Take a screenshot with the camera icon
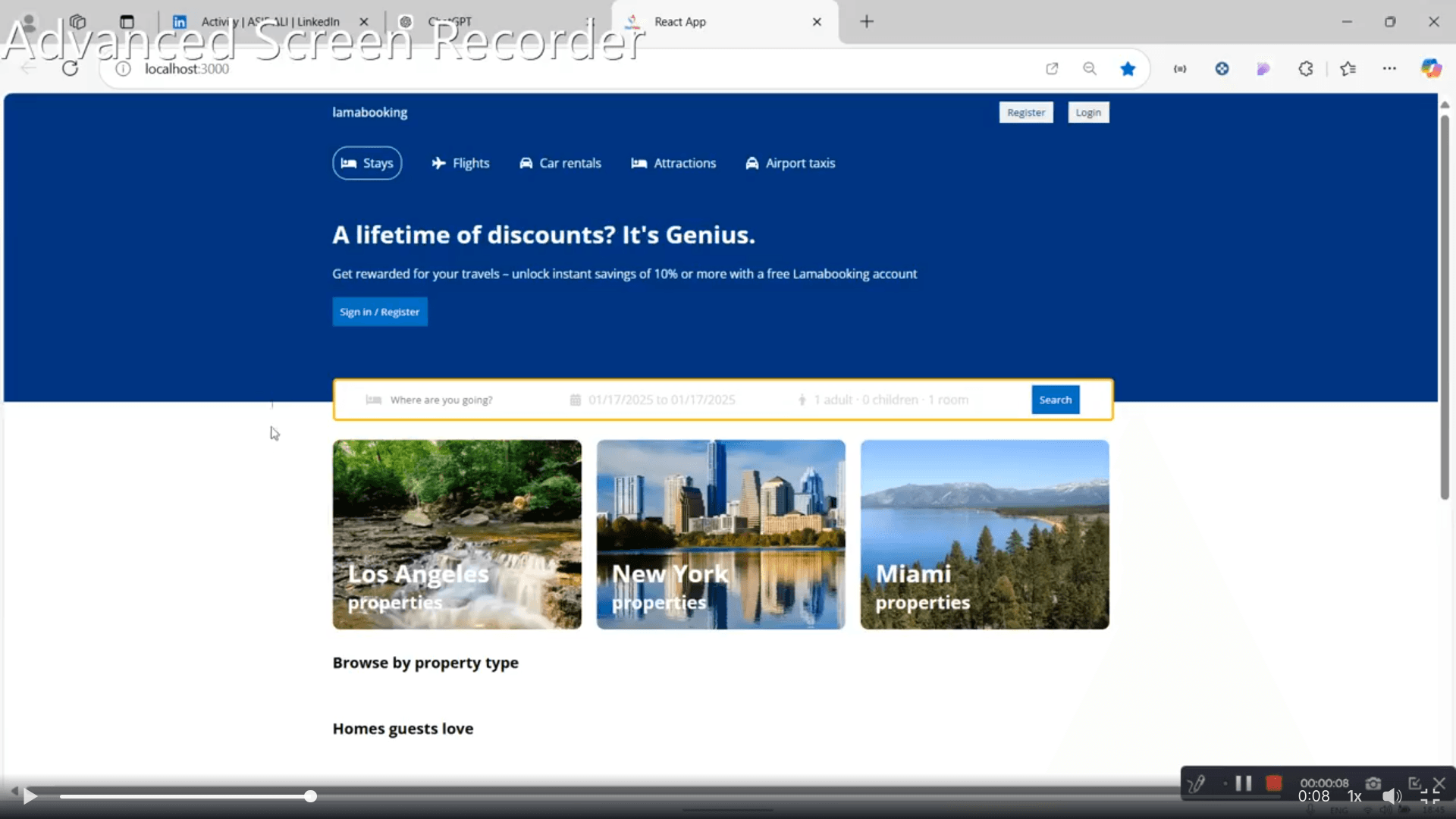Image resolution: width=1456 pixels, height=819 pixels. click(1373, 783)
